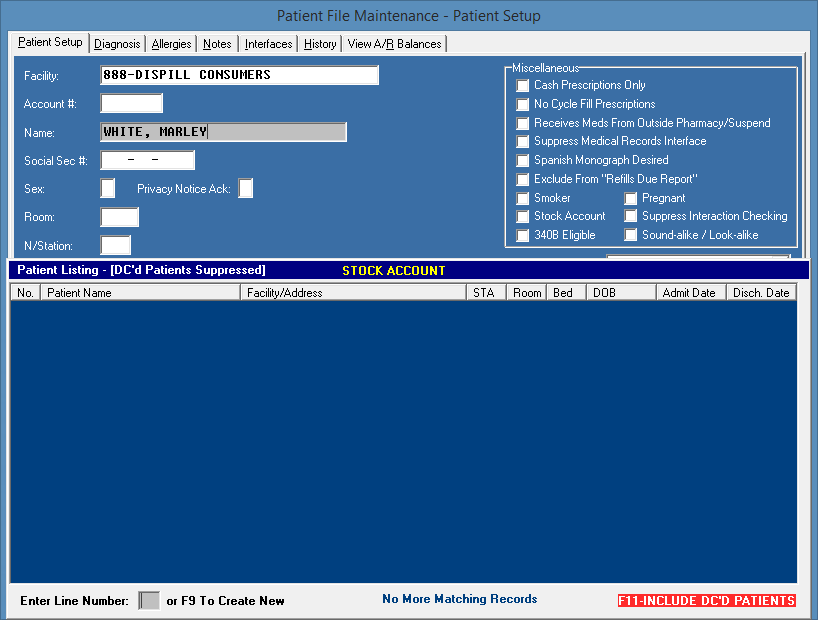This screenshot has height=620, width=818.
Task: Switch to the Diagnosis tab
Action: (117, 43)
